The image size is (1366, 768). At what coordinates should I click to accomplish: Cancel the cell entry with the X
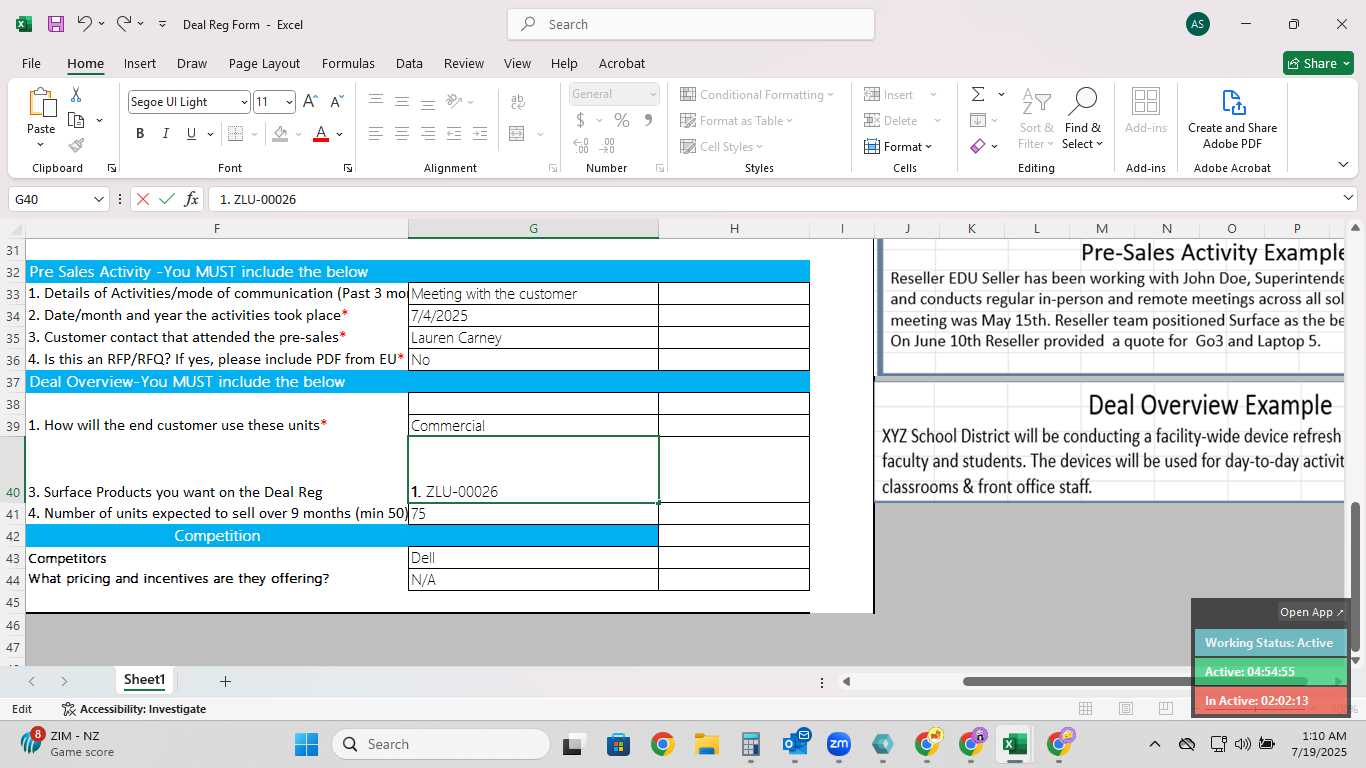click(143, 199)
